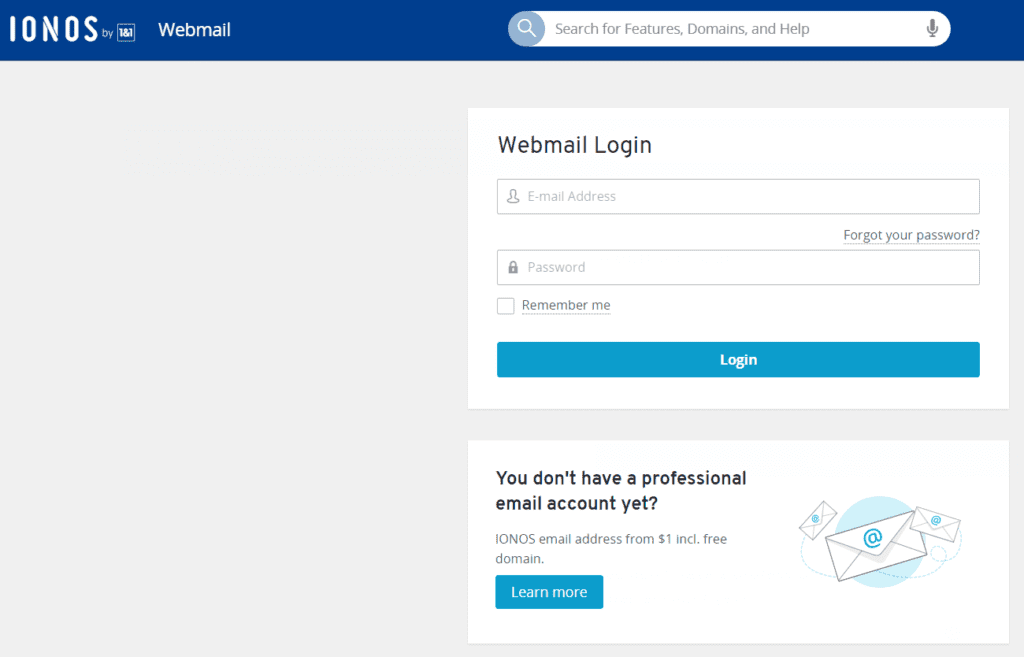The width and height of the screenshot is (1024, 657).
Task: Click the padlock icon in Password field
Action: (513, 267)
